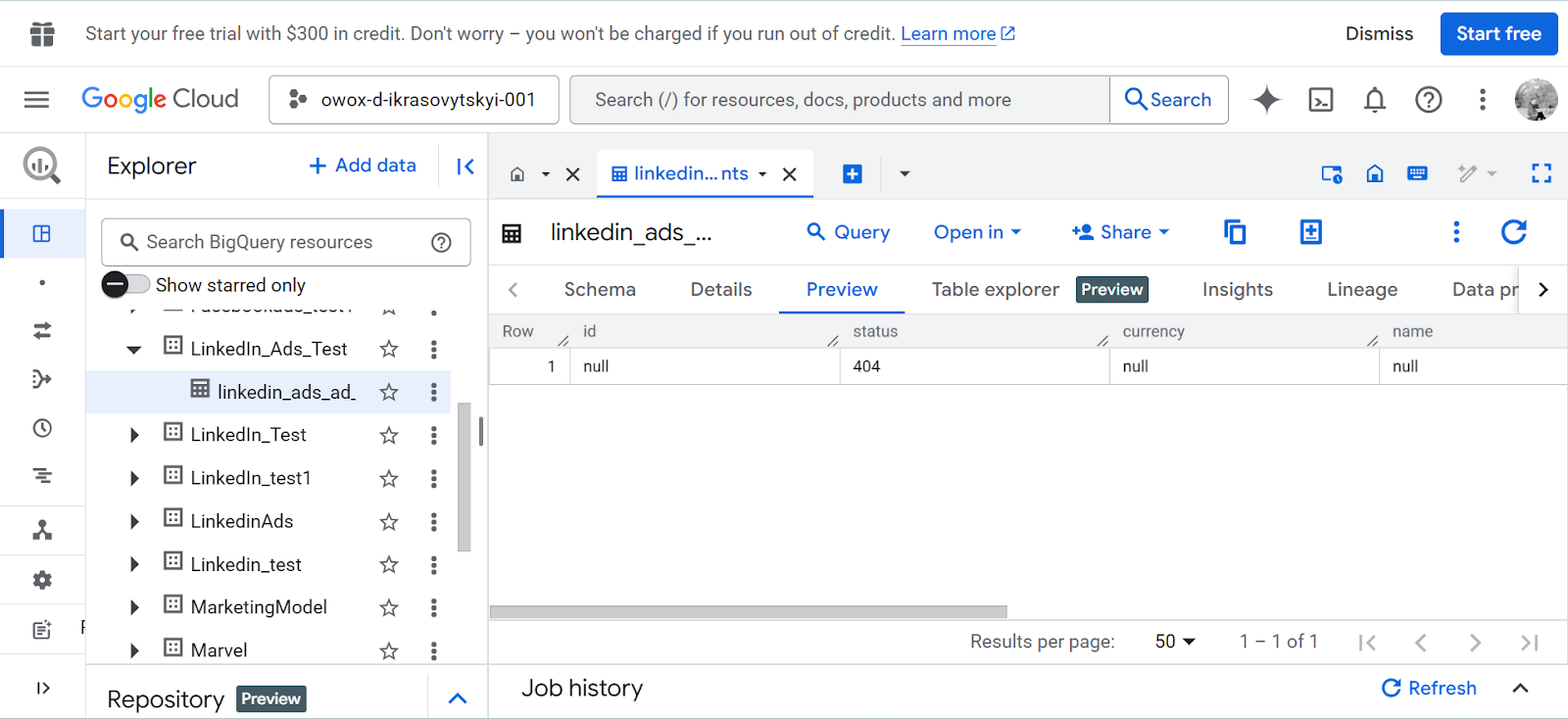This screenshot has height=719, width=1568.
Task: Expand the MarketingModel dataset
Action: click(x=134, y=607)
